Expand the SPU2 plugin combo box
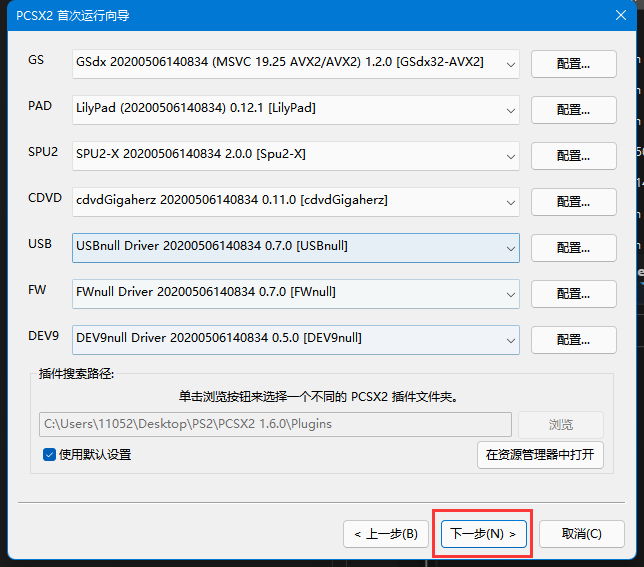The image size is (644, 567). (x=296, y=156)
